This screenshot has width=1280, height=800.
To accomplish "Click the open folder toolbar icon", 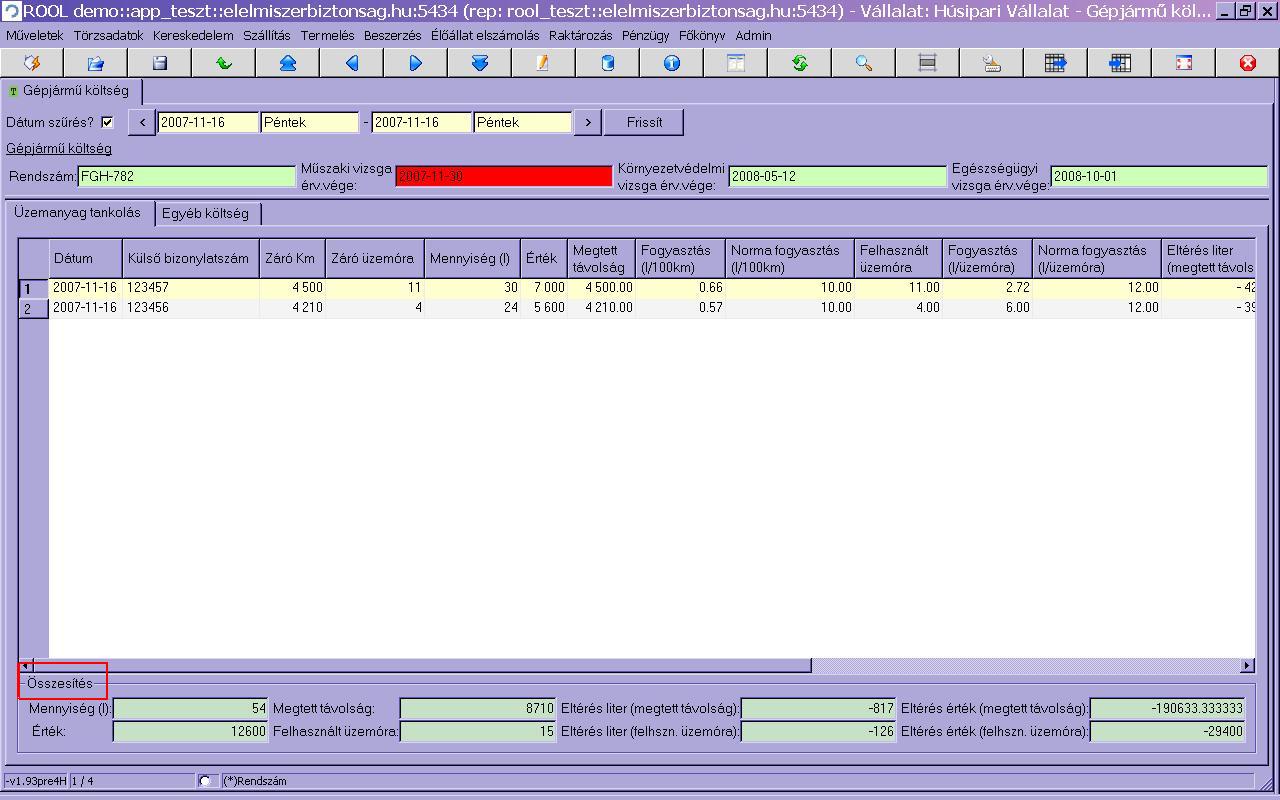I will (x=95, y=63).
